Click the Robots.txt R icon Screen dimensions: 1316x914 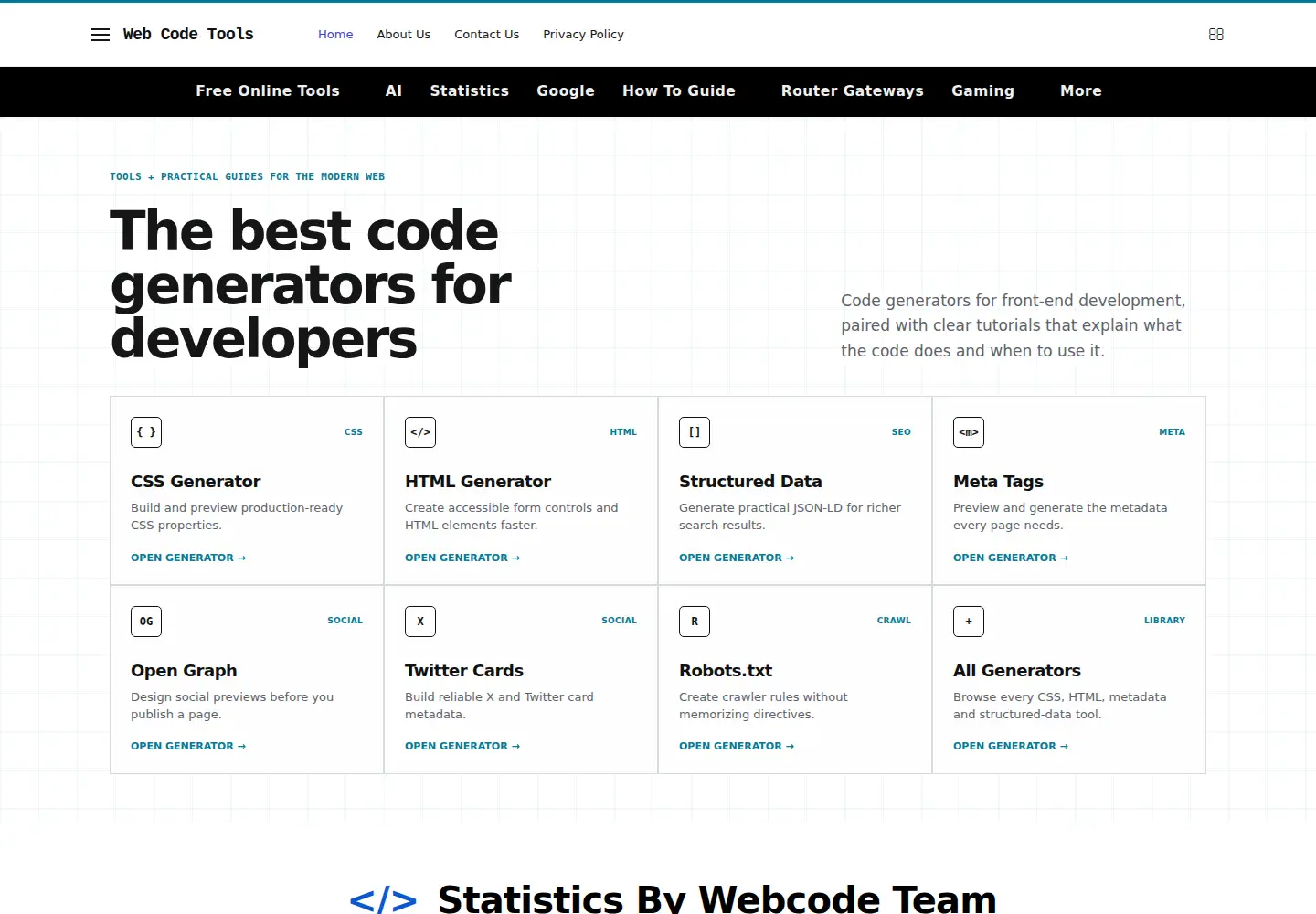point(695,622)
